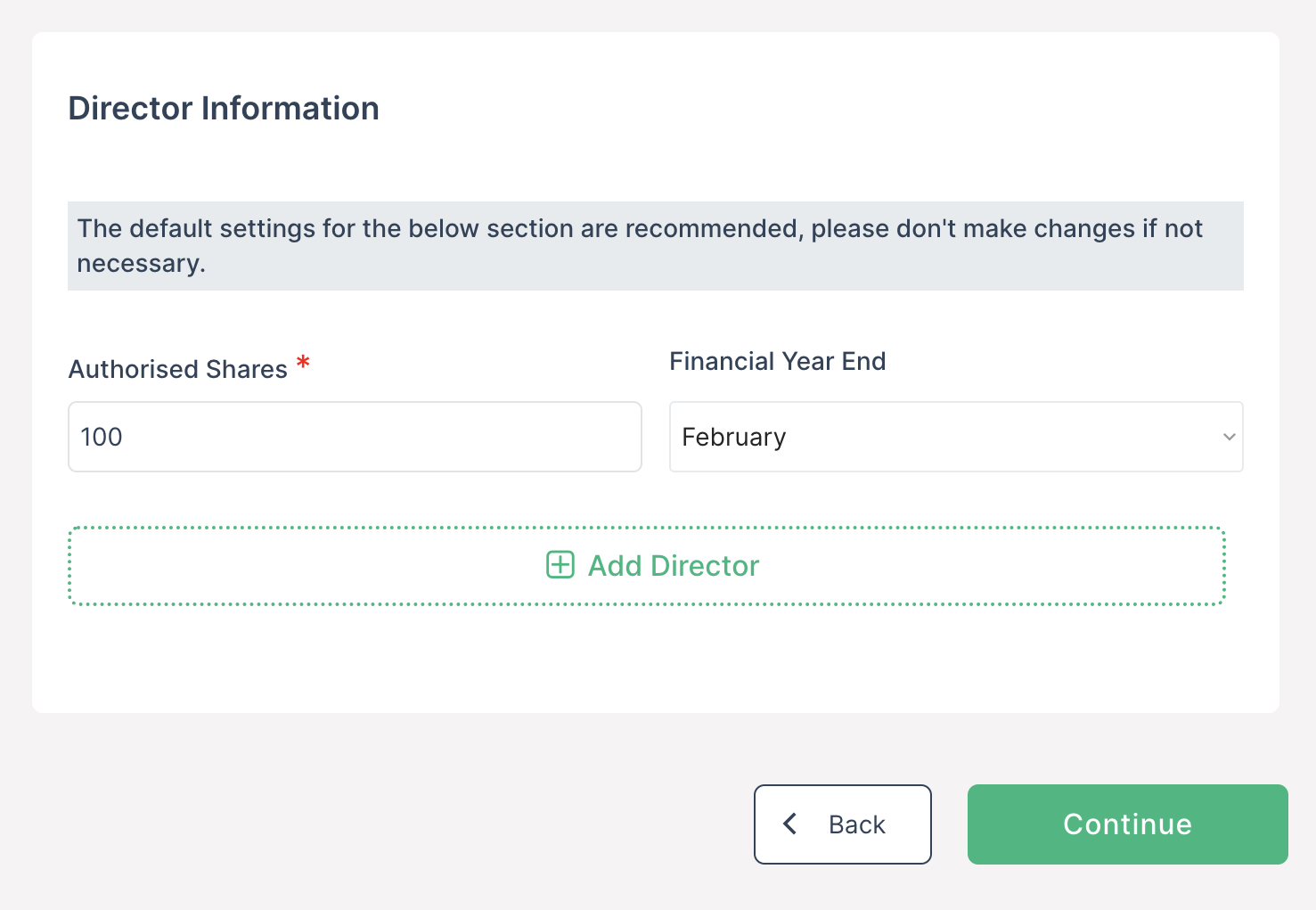Expand the Financial Year End chevron arrow
The image size is (1316, 910).
(x=1229, y=437)
